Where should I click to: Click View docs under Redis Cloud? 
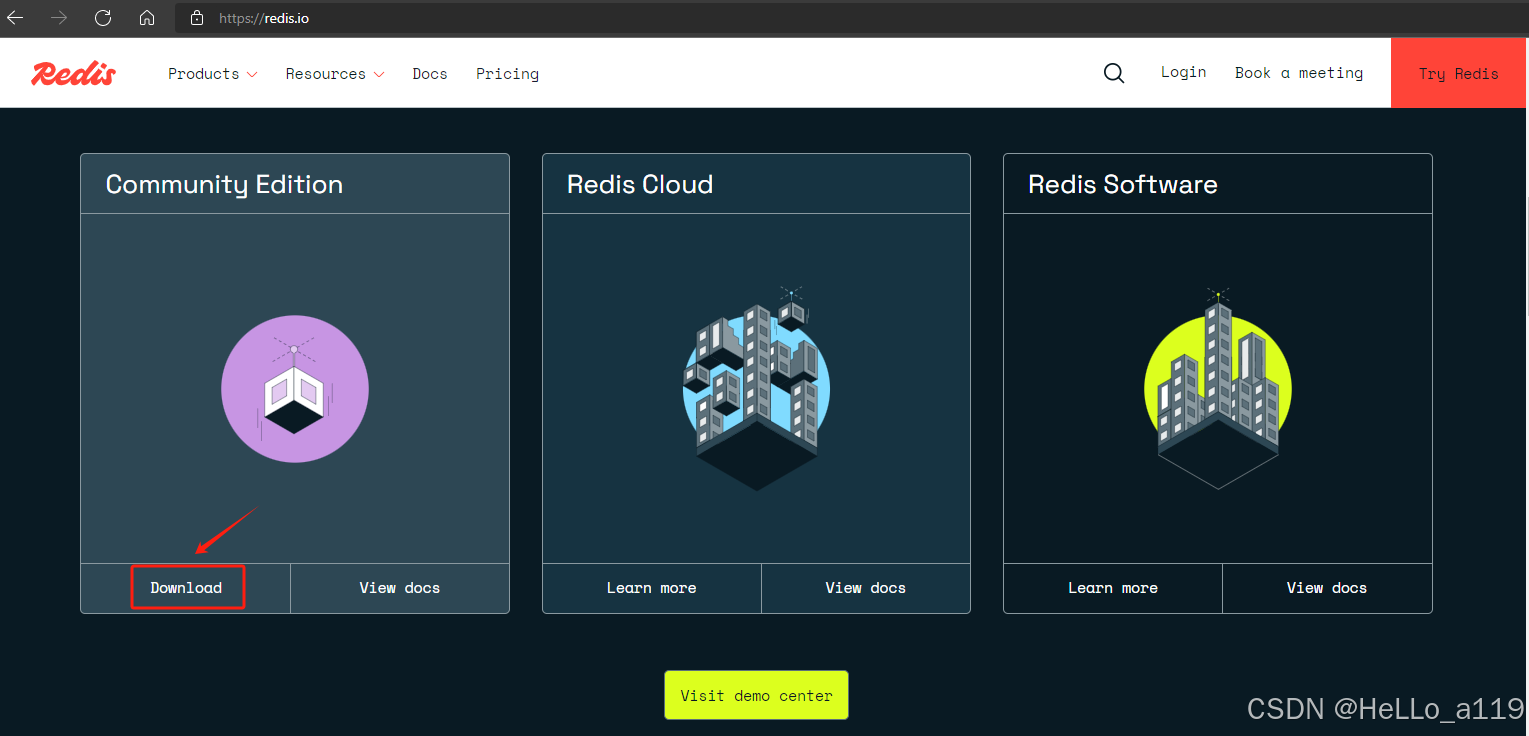click(866, 588)
